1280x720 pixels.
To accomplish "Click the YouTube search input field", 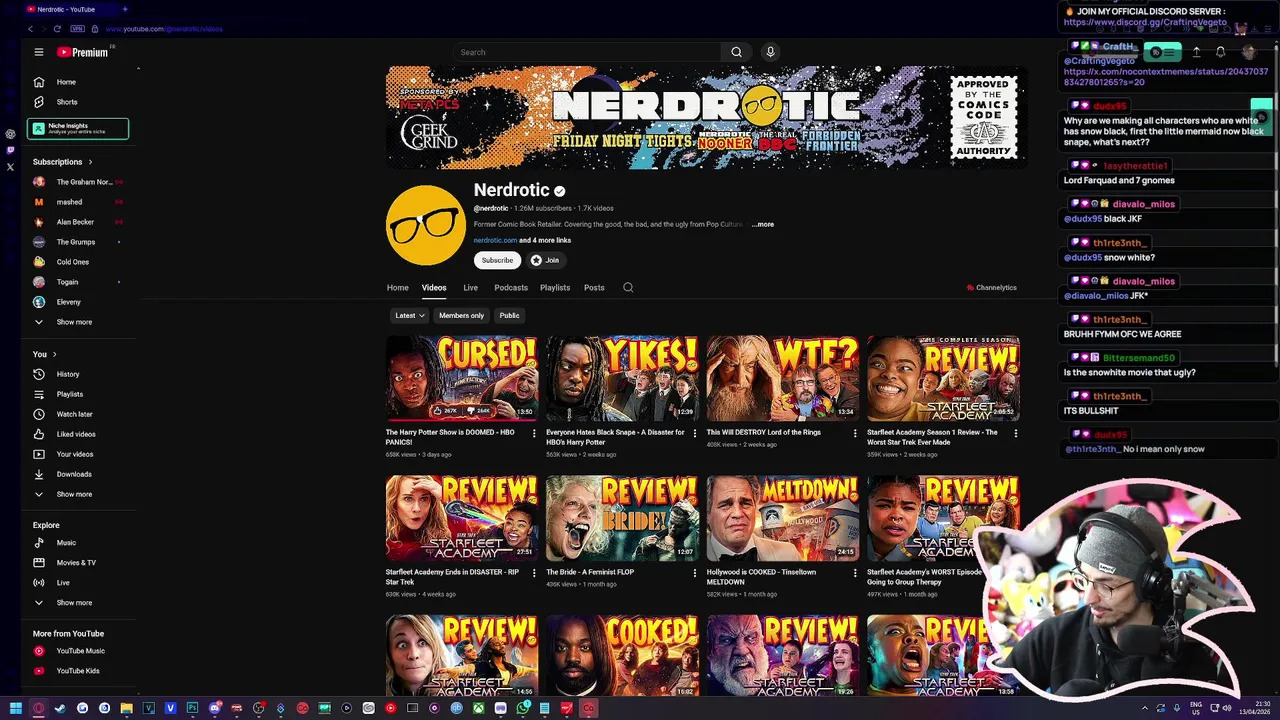I will click(587, 52).
